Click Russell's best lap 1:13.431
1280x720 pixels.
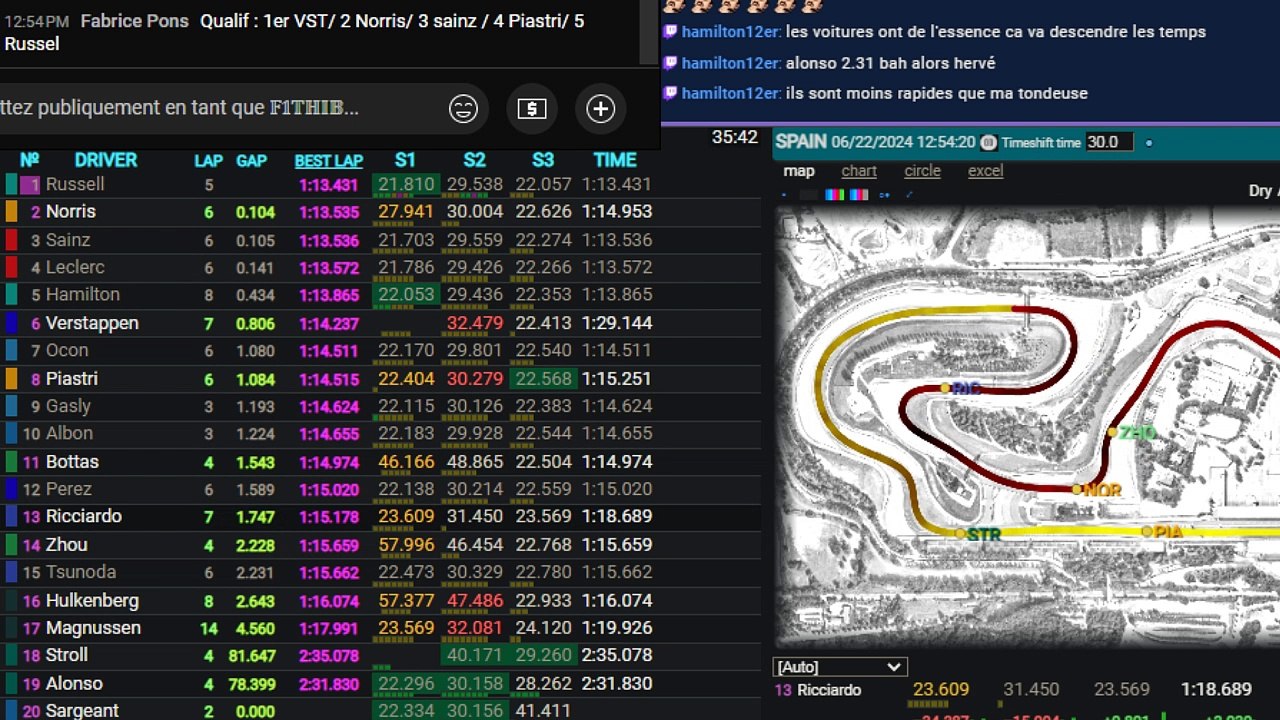tap(328, 185)
